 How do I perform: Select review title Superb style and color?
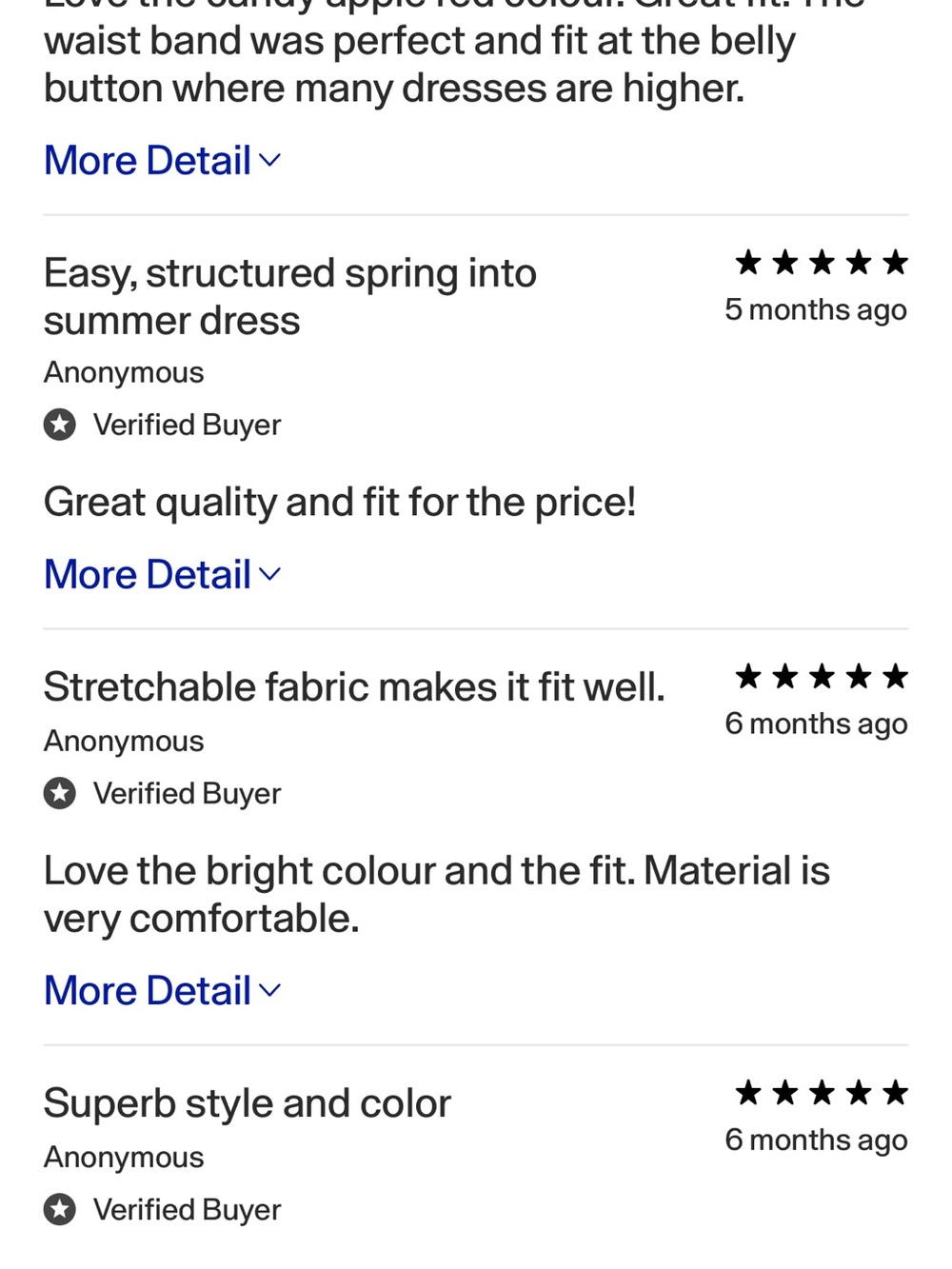(x=248, y=1103)
